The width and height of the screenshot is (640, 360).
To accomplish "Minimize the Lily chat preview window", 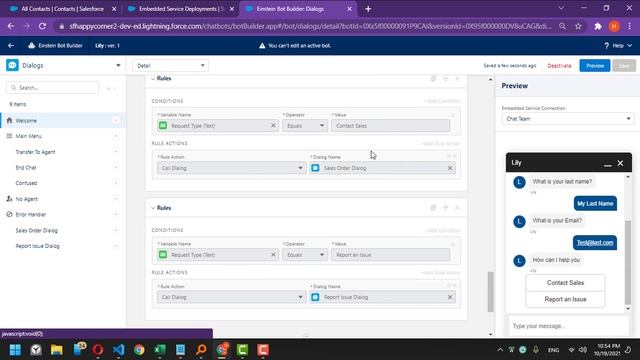I will click(x=607, y=163).
